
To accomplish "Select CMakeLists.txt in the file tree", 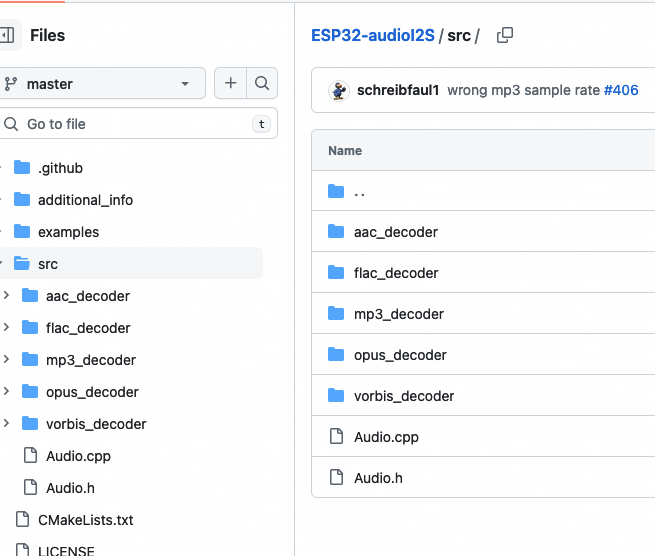I will [85, 520].
